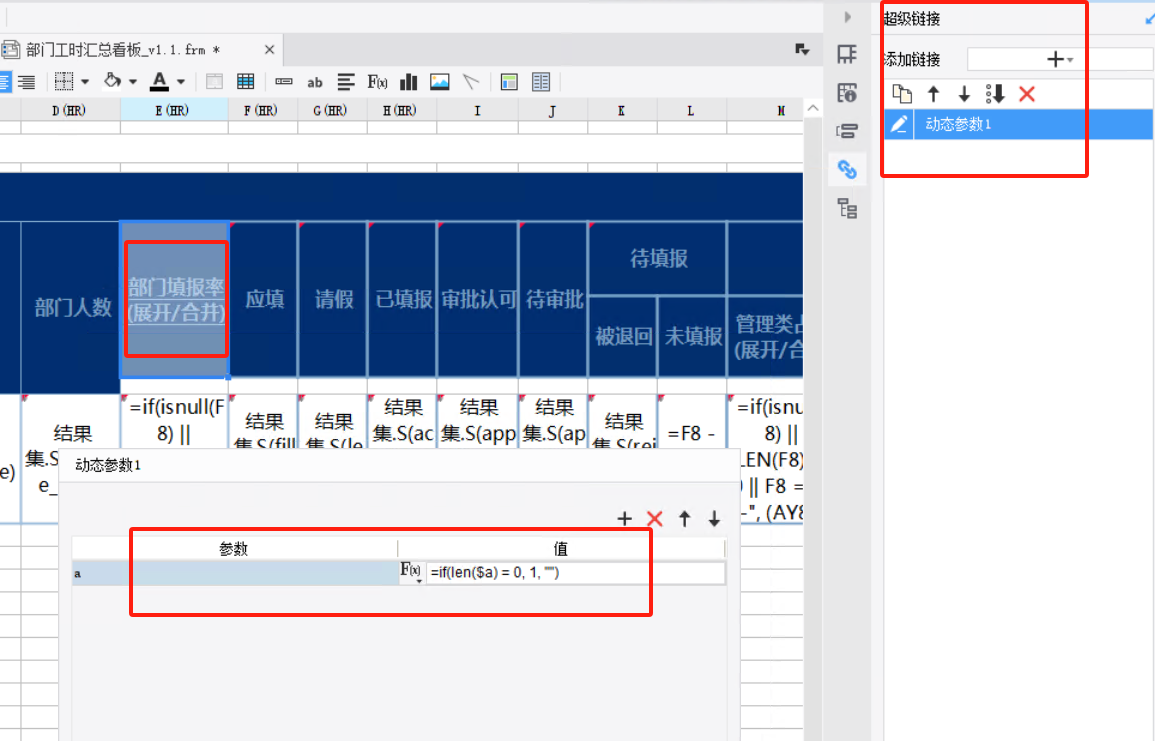Select column header H(HR)
The image size is (1155, 741).
401,110
